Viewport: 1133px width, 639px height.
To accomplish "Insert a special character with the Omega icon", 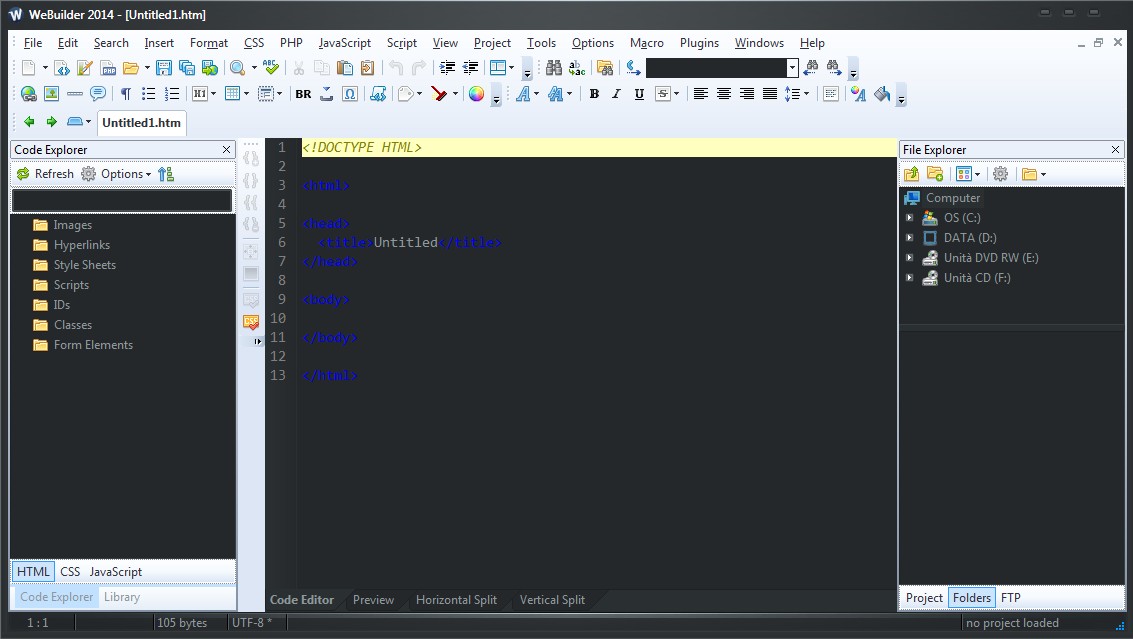I will 350,94.
